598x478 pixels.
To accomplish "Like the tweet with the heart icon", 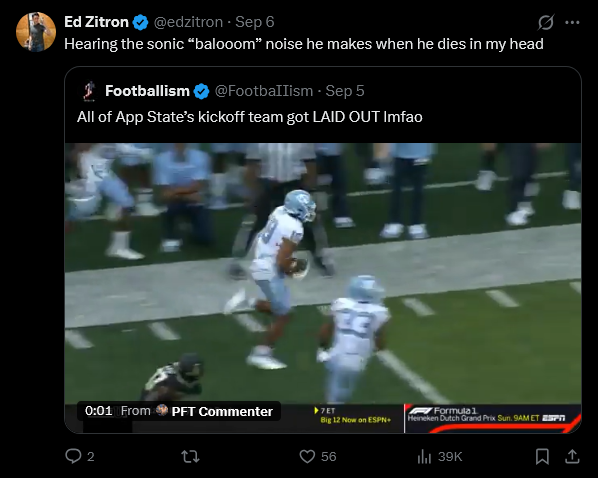I will click(x=307, y=456).
